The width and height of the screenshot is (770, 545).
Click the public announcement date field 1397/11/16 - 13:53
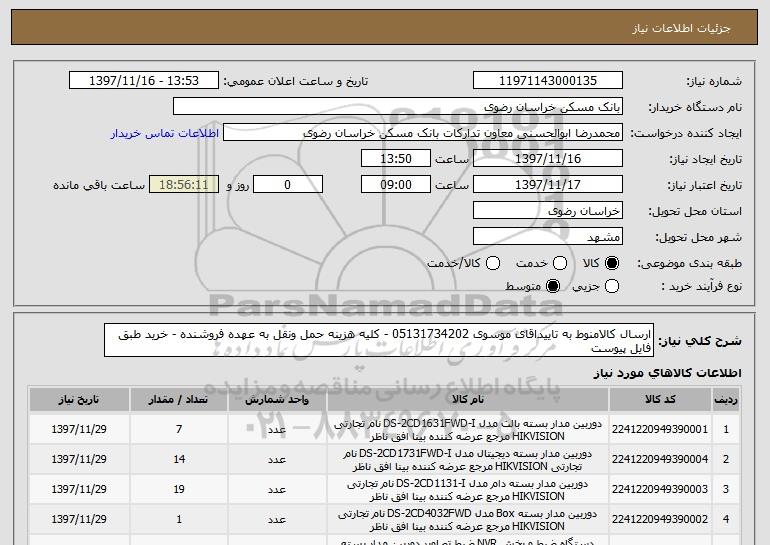click(x=144, y=81)
